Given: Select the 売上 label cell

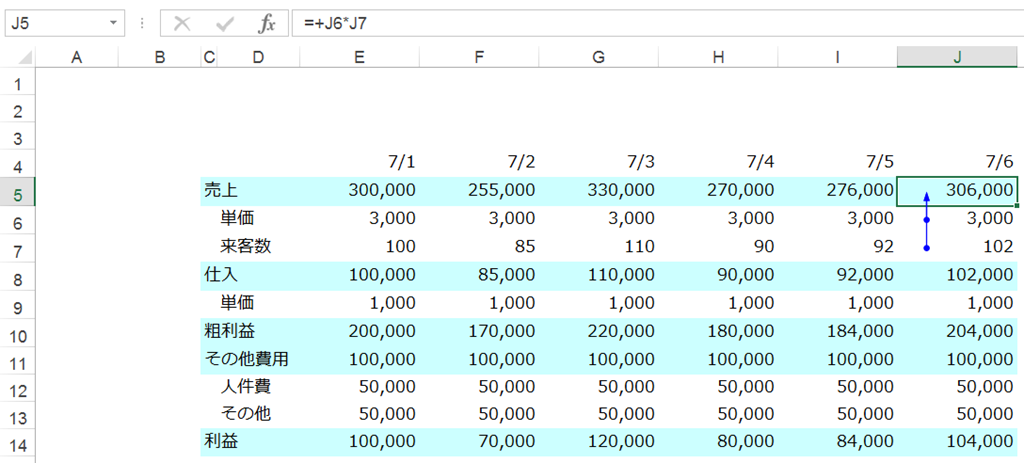Looking at the screenshot, I should click(x=251, y=191).
